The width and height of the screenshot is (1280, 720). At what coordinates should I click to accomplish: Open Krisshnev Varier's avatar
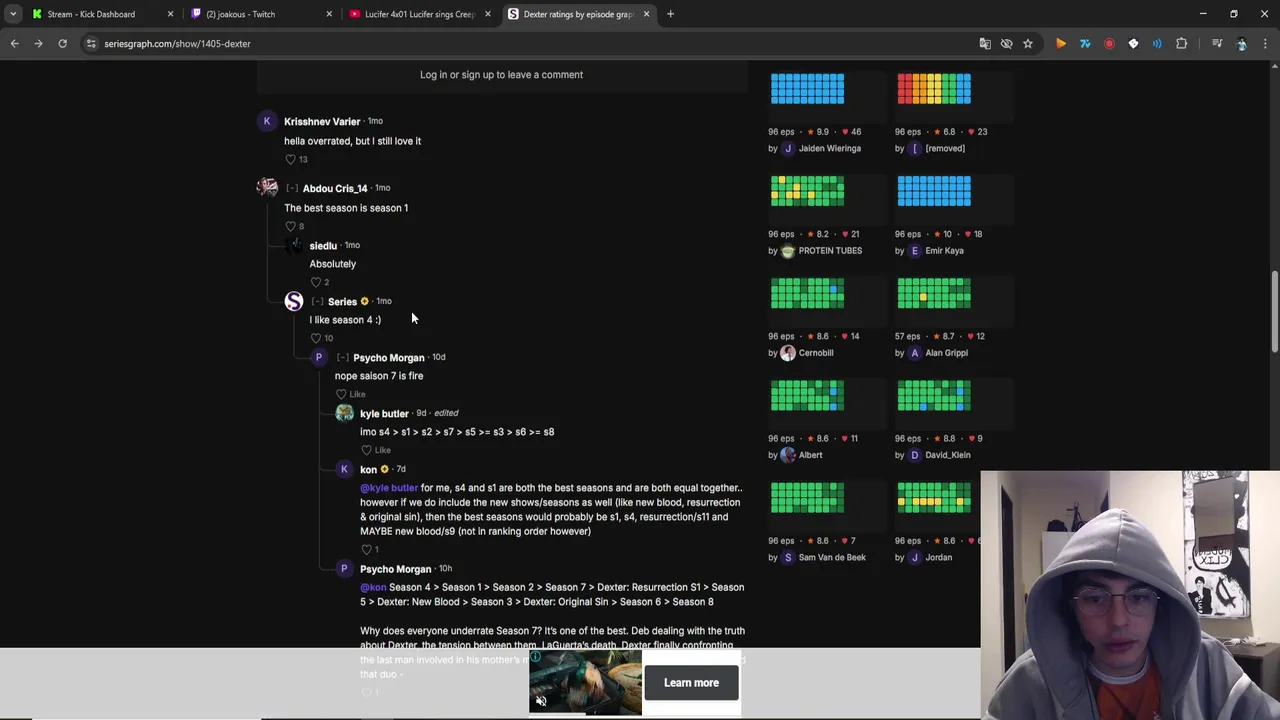266,122
